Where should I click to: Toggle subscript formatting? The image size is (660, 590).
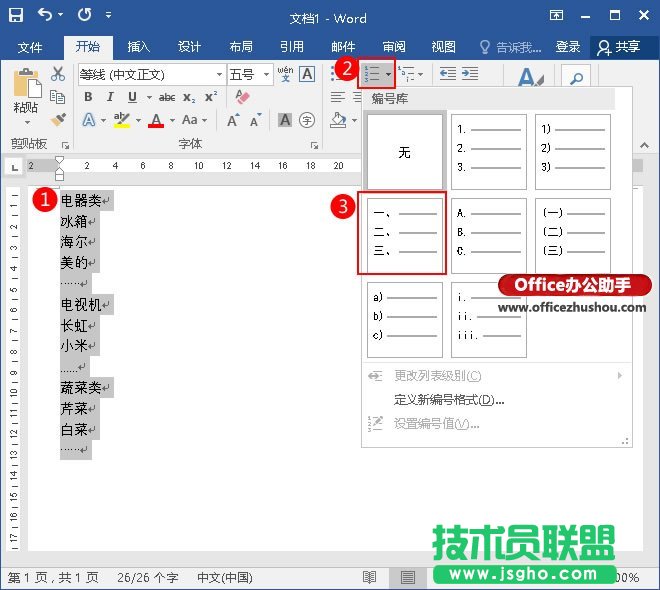[x=189, y=98]
